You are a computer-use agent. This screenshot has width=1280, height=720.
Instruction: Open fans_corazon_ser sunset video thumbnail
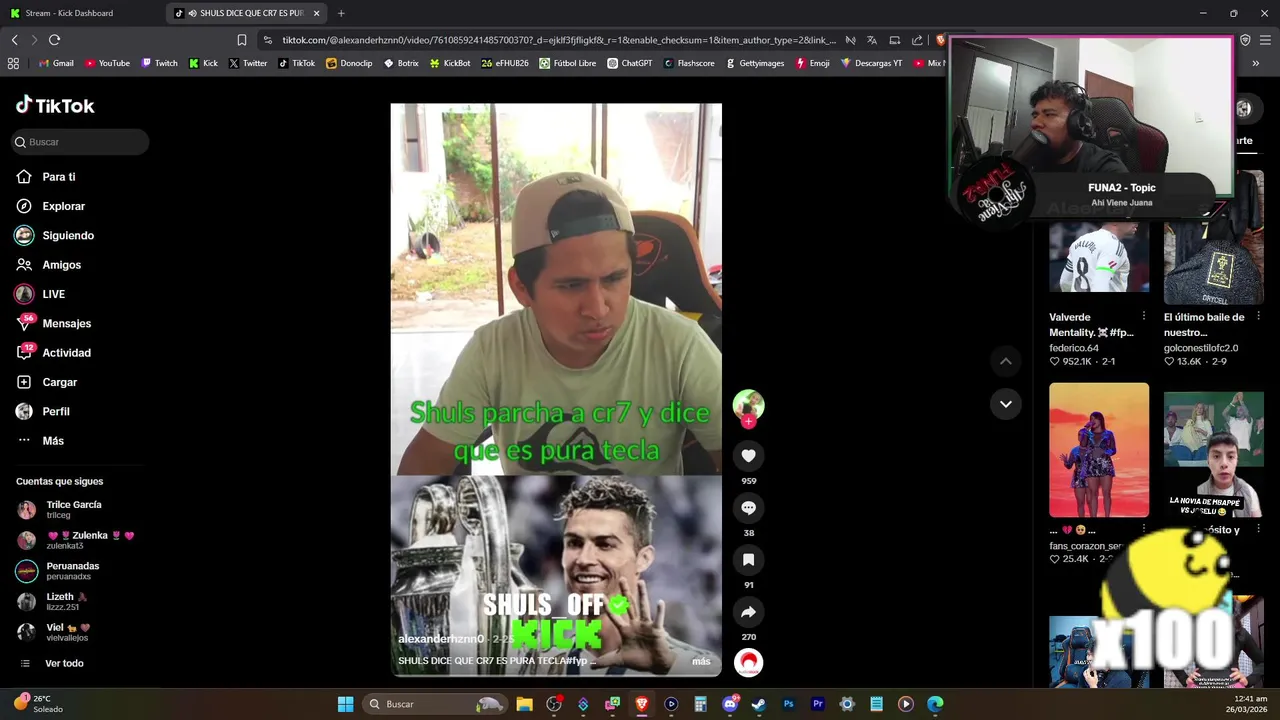(x=1099, y=450)
